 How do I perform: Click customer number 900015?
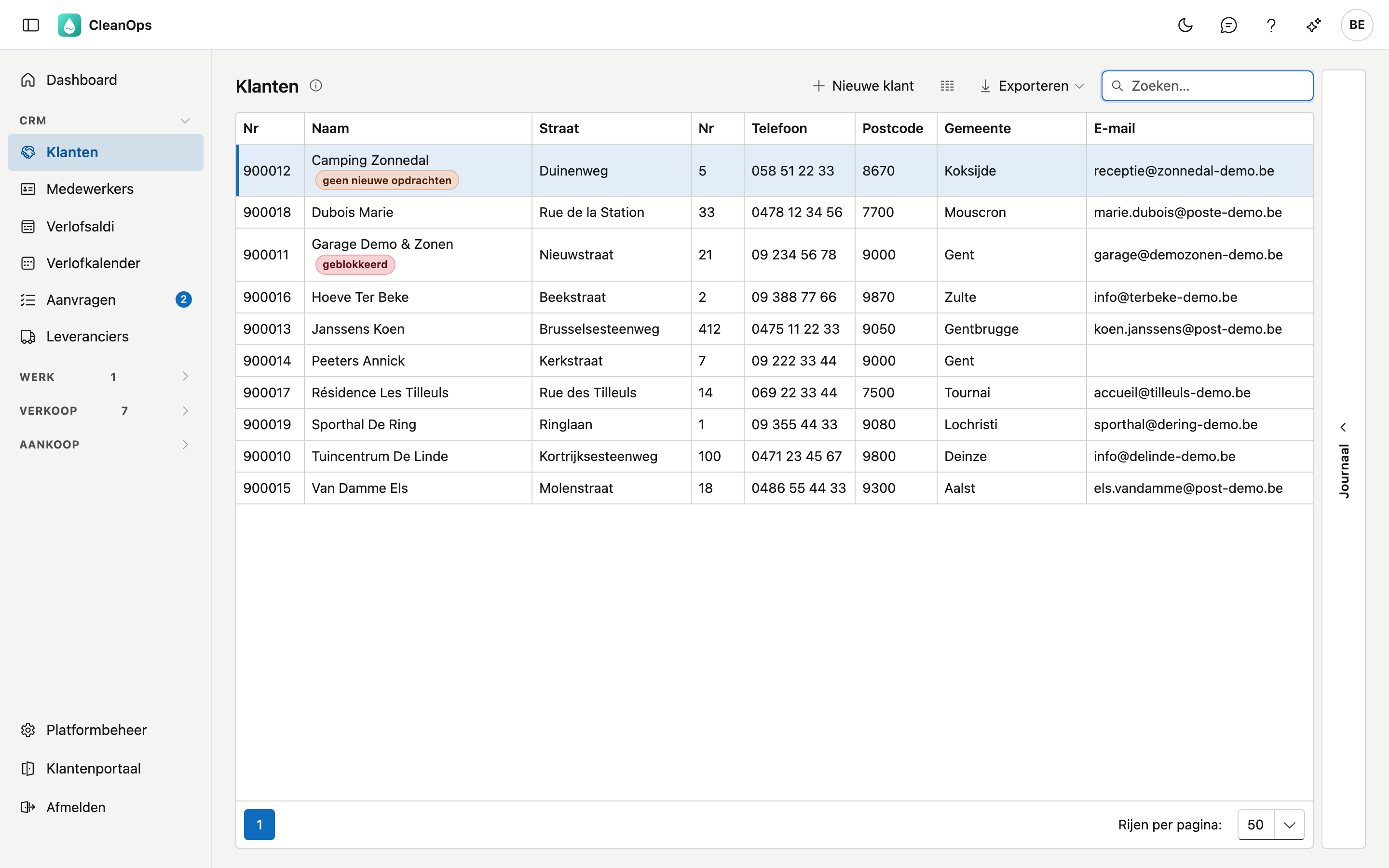(x=267, y=488)
